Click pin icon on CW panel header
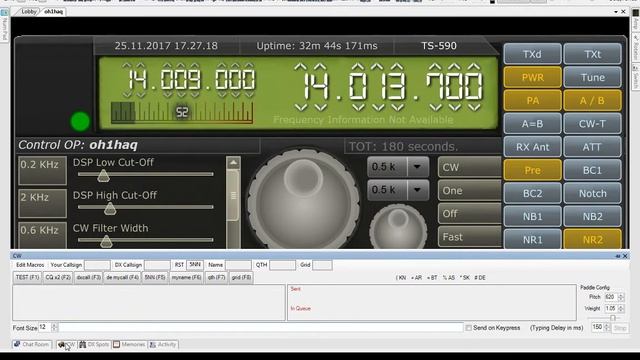 coord(618,256)
